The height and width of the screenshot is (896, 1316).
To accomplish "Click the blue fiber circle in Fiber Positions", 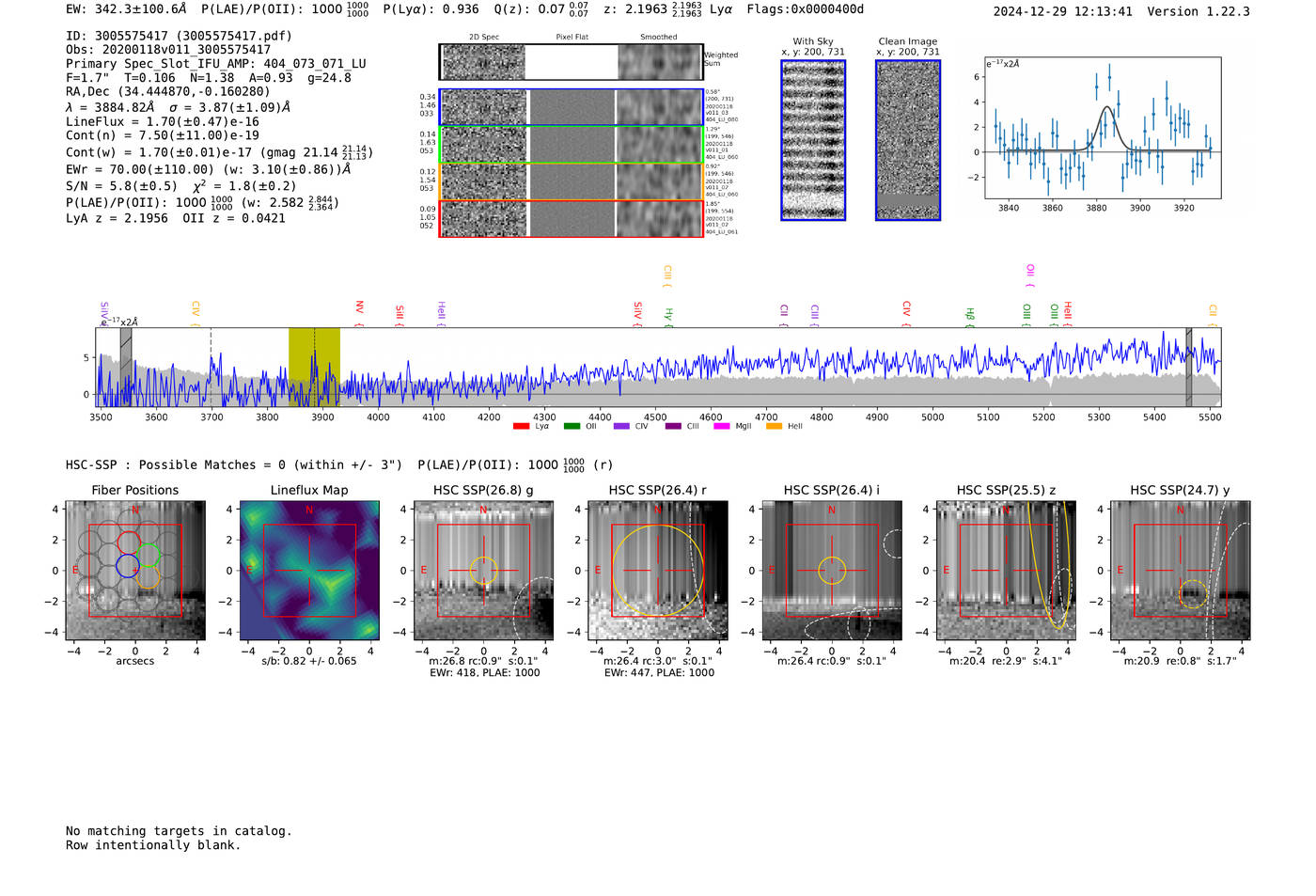I will [x=128, y=566].
